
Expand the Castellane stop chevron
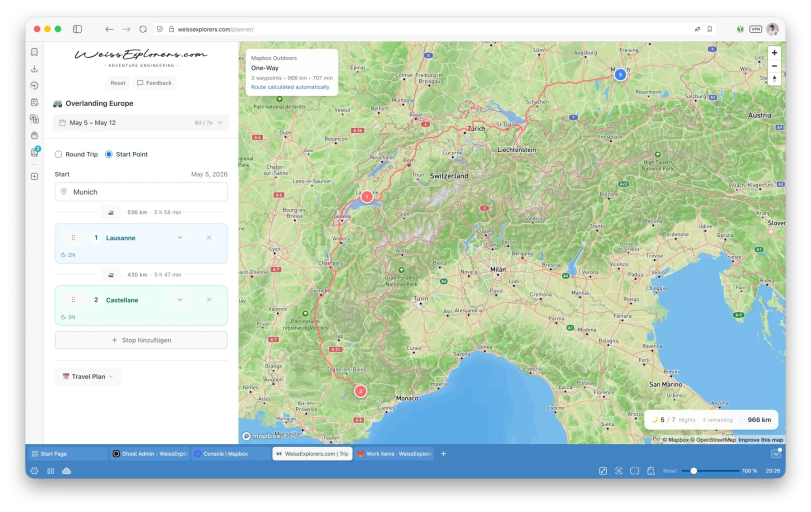click(x=180, y=299)
